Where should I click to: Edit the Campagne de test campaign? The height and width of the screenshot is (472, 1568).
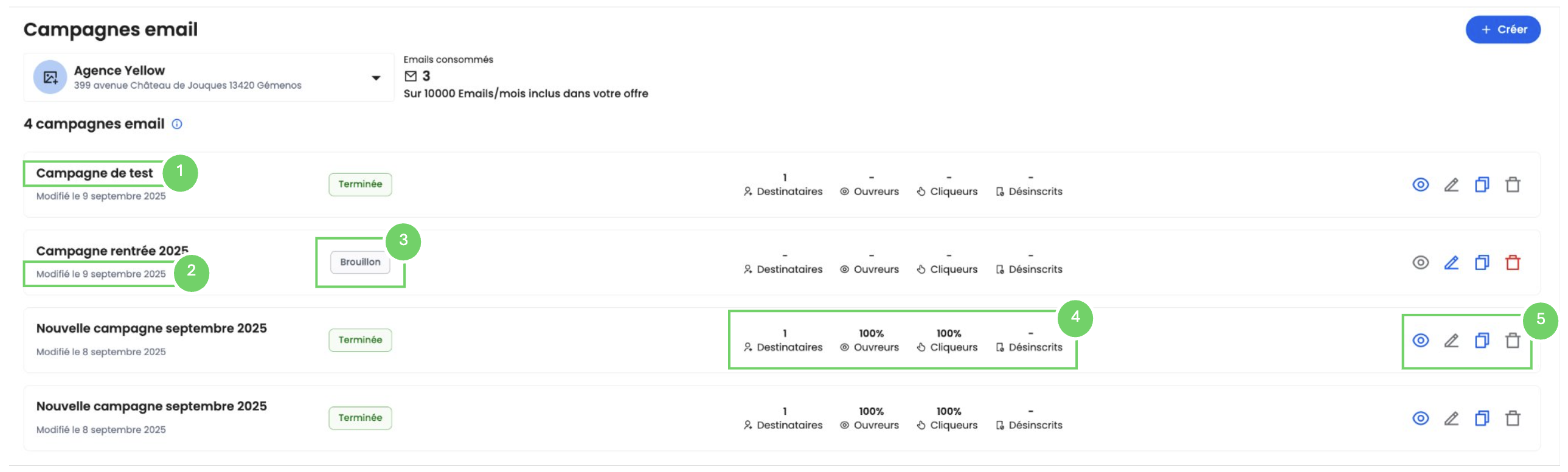point(1451,184)
